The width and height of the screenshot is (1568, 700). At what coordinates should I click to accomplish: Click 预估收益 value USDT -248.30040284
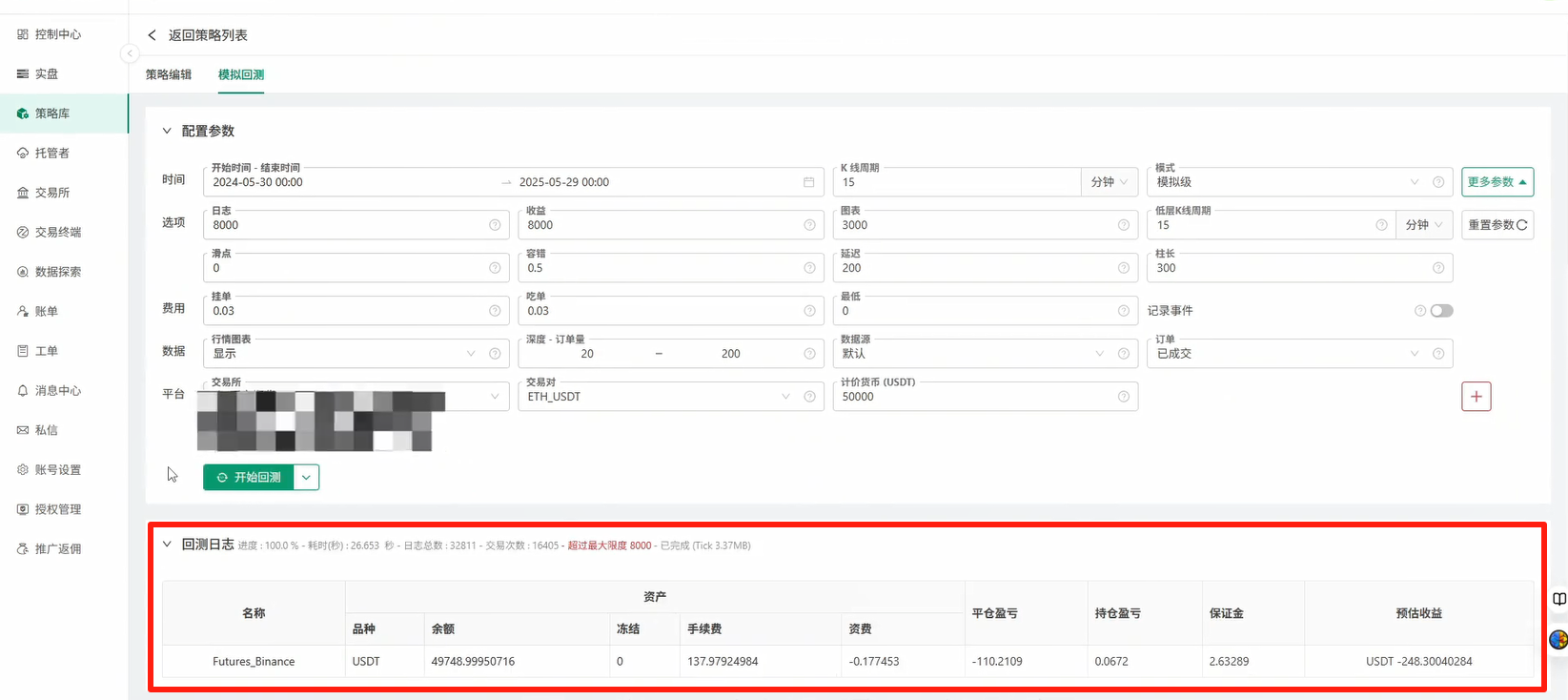pyautogui.click(x=1418, y=661)
